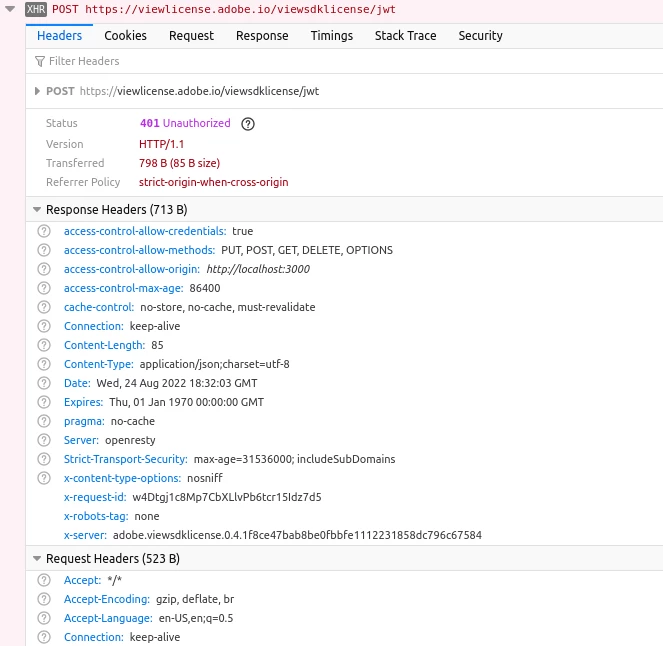Select 'gzip, deflate, br' encoding value
663x646 pixels.
click(195, 599)
